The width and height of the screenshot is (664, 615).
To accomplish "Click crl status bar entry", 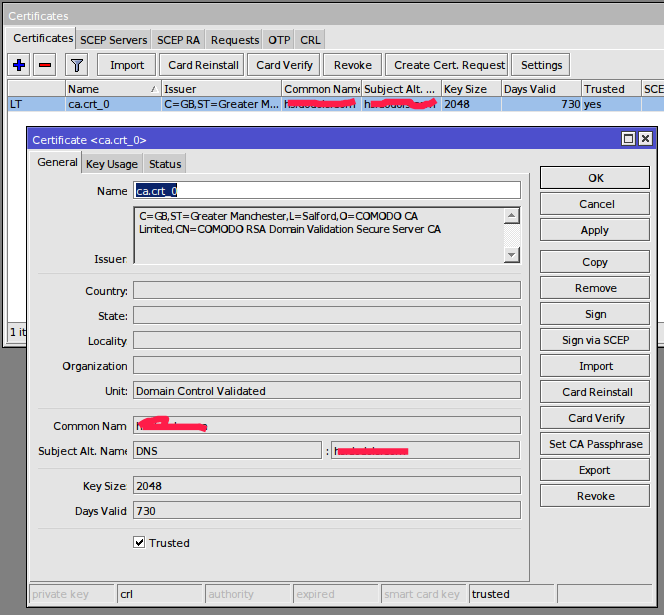I will tap(159, 594).
